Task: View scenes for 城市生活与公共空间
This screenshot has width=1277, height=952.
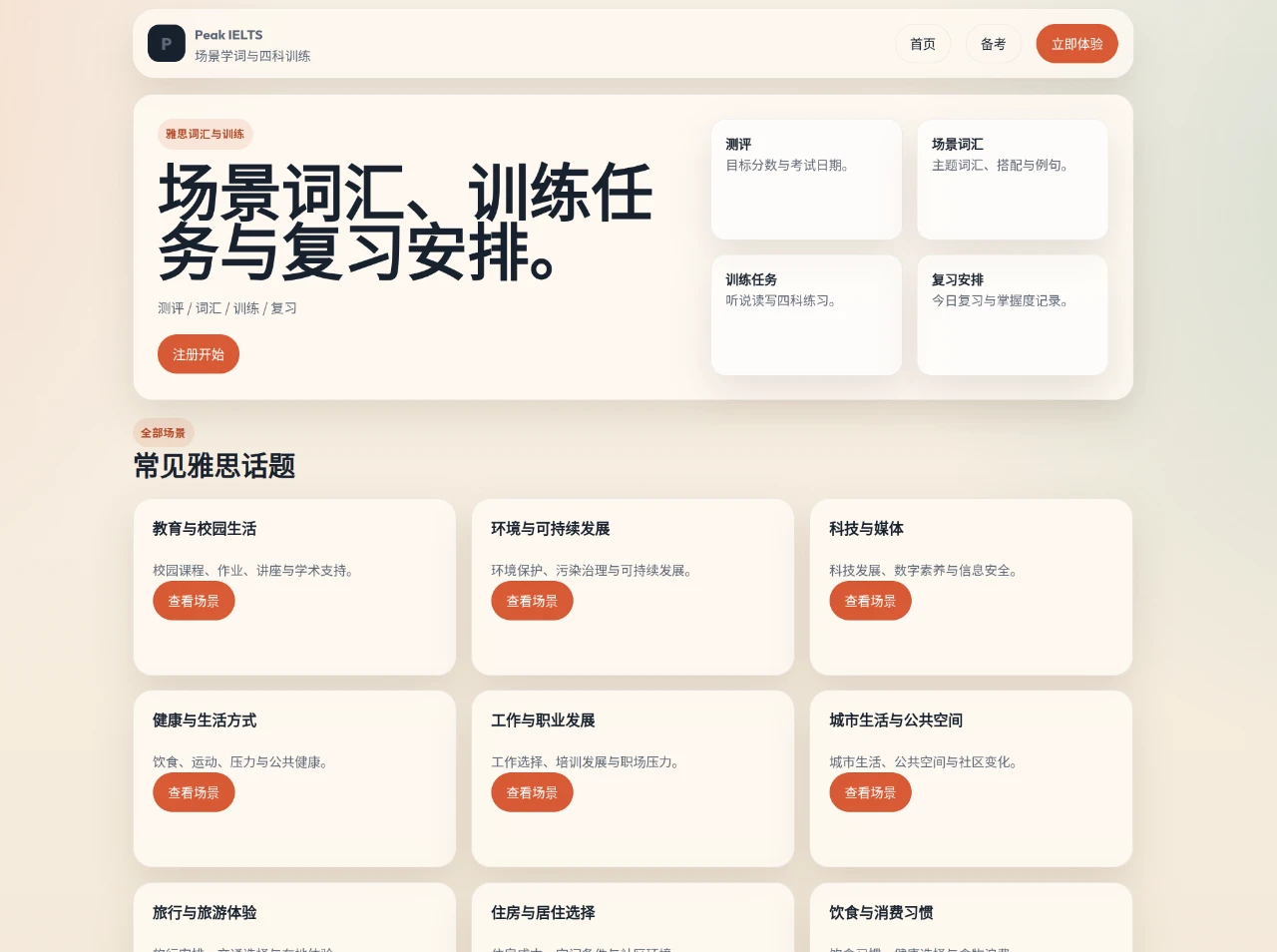Action: pyautogui.click(x=870, y=792)
